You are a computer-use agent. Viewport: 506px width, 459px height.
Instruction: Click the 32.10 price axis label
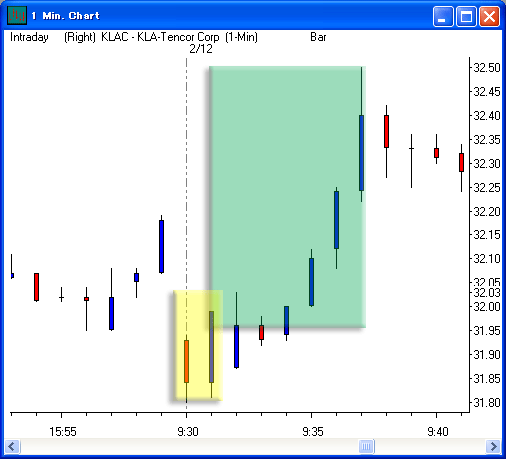click(x=487, y=259)
